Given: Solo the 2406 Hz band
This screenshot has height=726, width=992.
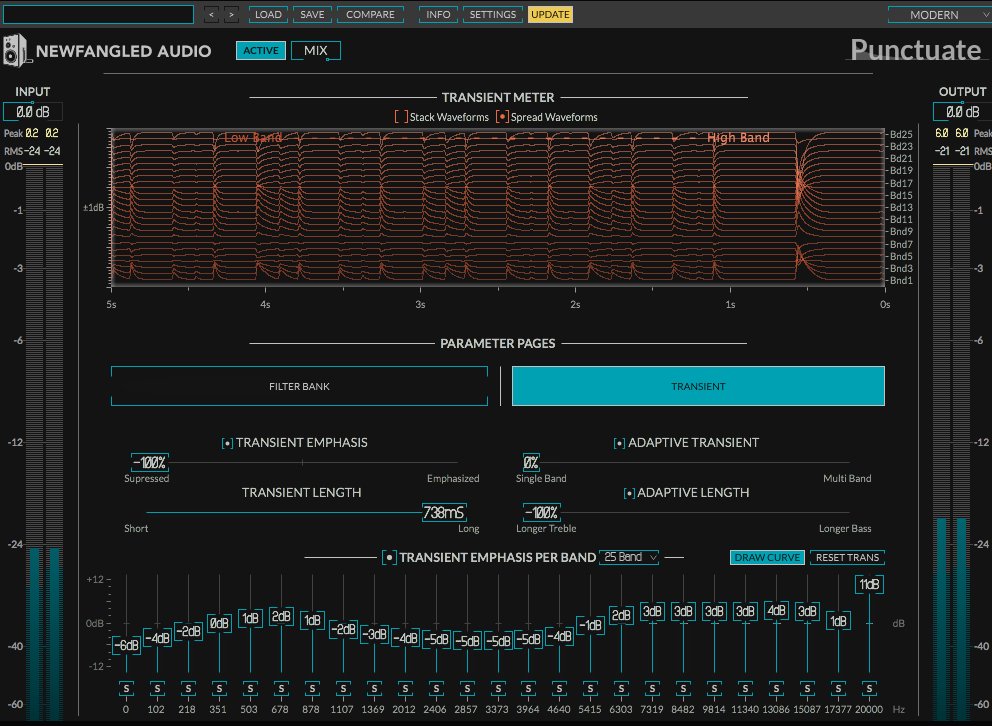Looking at the screenshot, I should [x=437, y=688].
